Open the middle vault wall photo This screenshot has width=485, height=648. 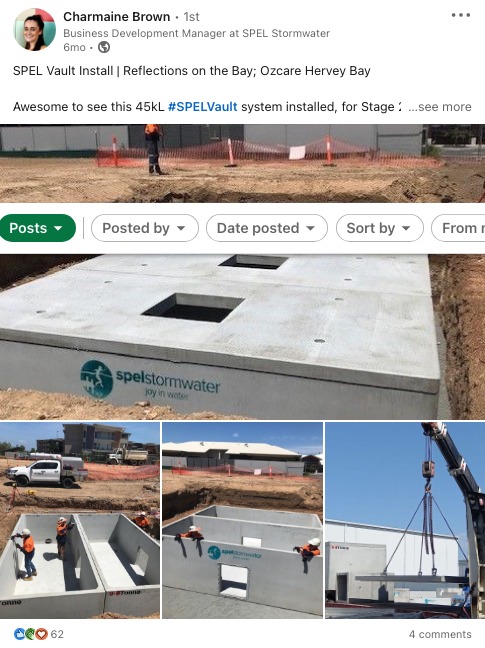pyautogui.click(x=242, y=520)
